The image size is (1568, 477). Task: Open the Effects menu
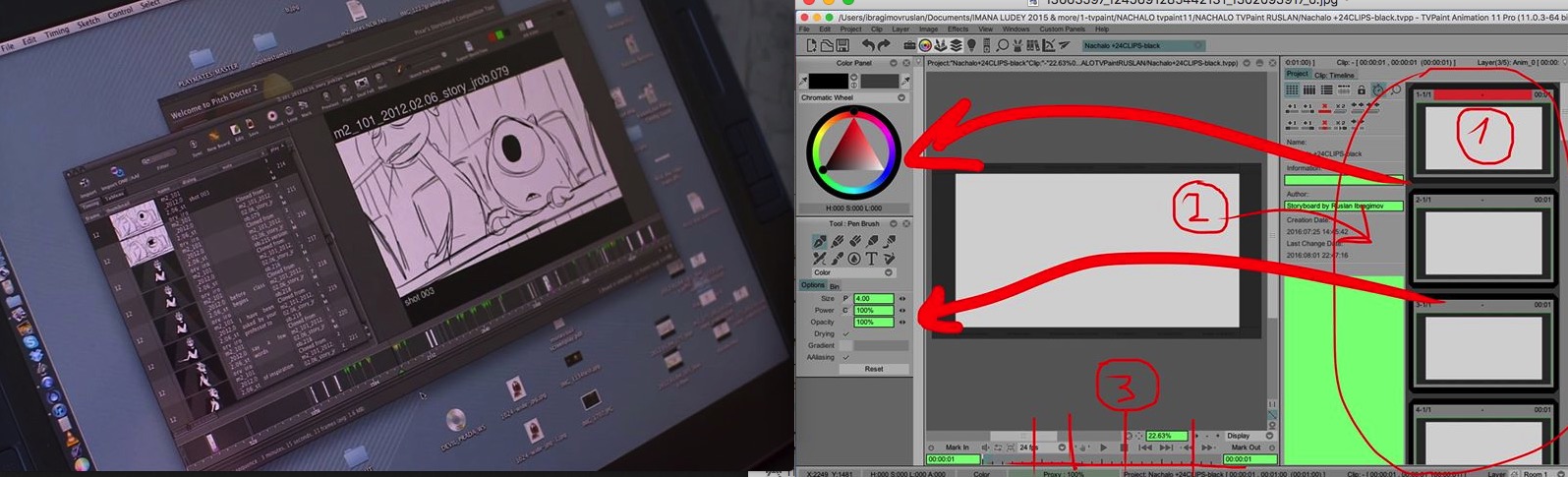(x=958, y=30)
